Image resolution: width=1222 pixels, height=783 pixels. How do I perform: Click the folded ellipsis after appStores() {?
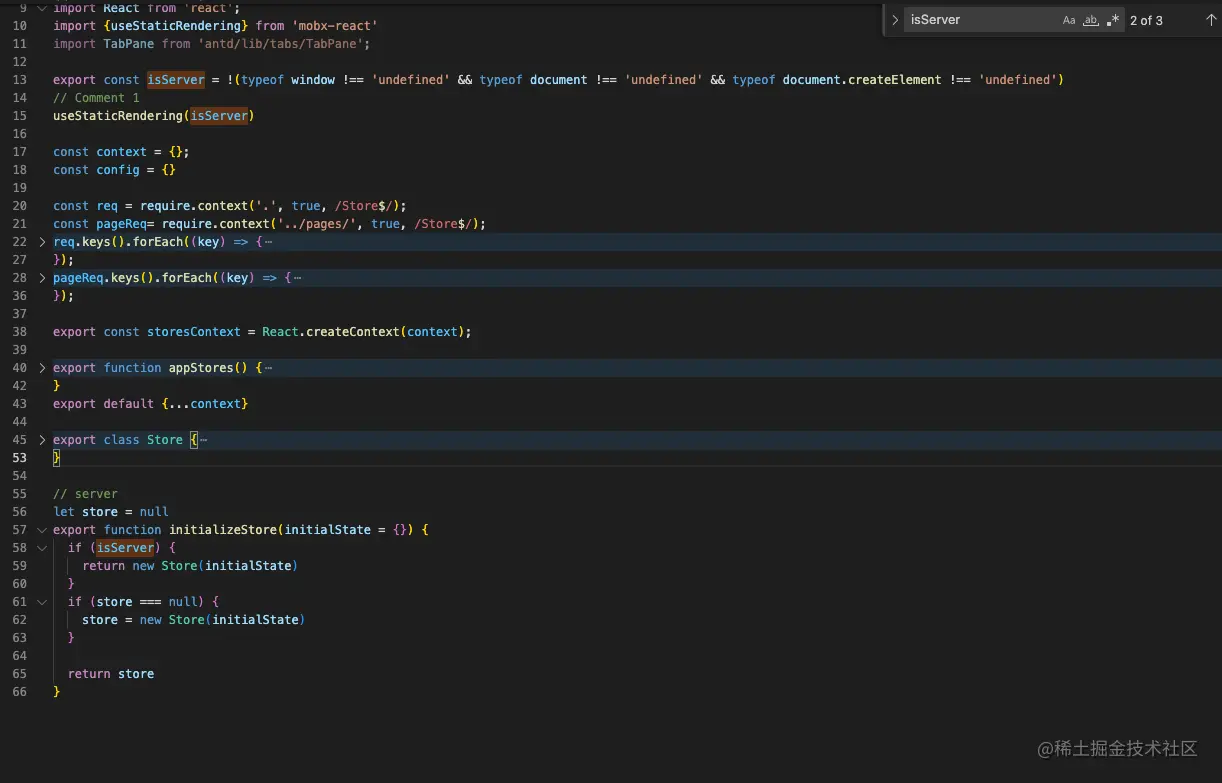coord(268,368)
